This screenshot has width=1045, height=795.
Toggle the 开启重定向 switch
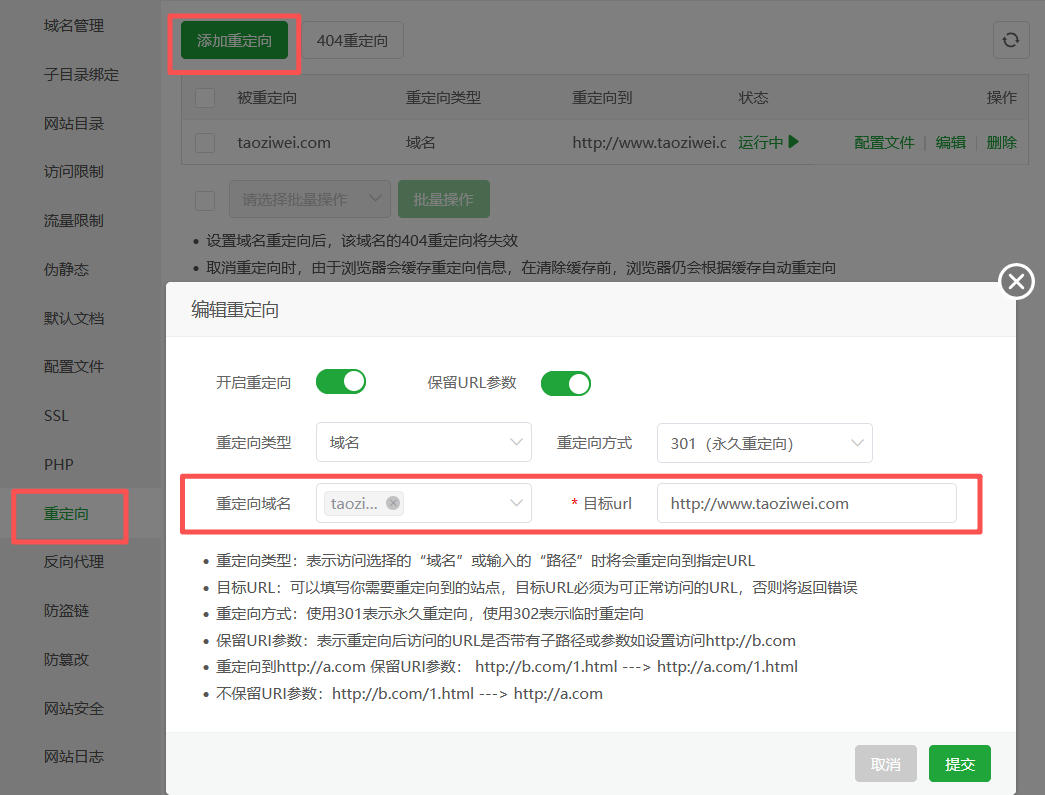click(x=341, y=382)
